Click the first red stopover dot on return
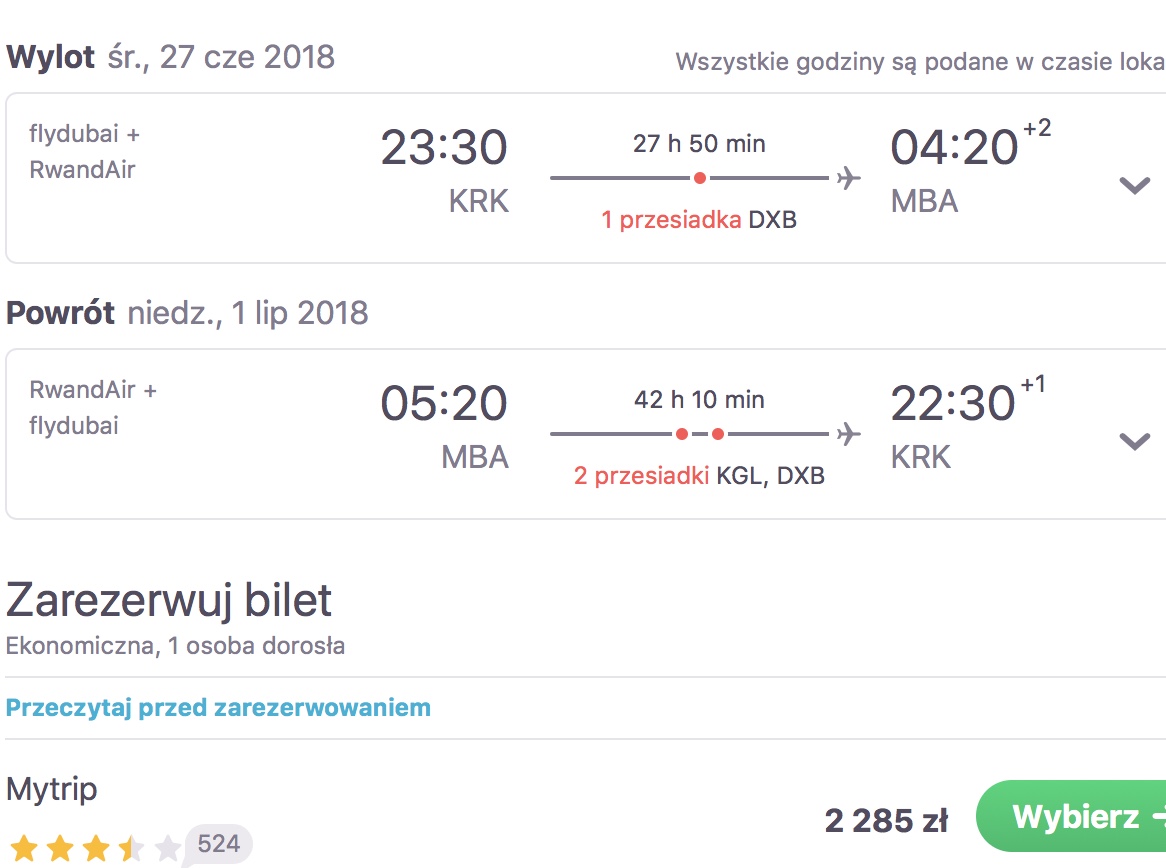The image size is (1166, 868). 682,434
